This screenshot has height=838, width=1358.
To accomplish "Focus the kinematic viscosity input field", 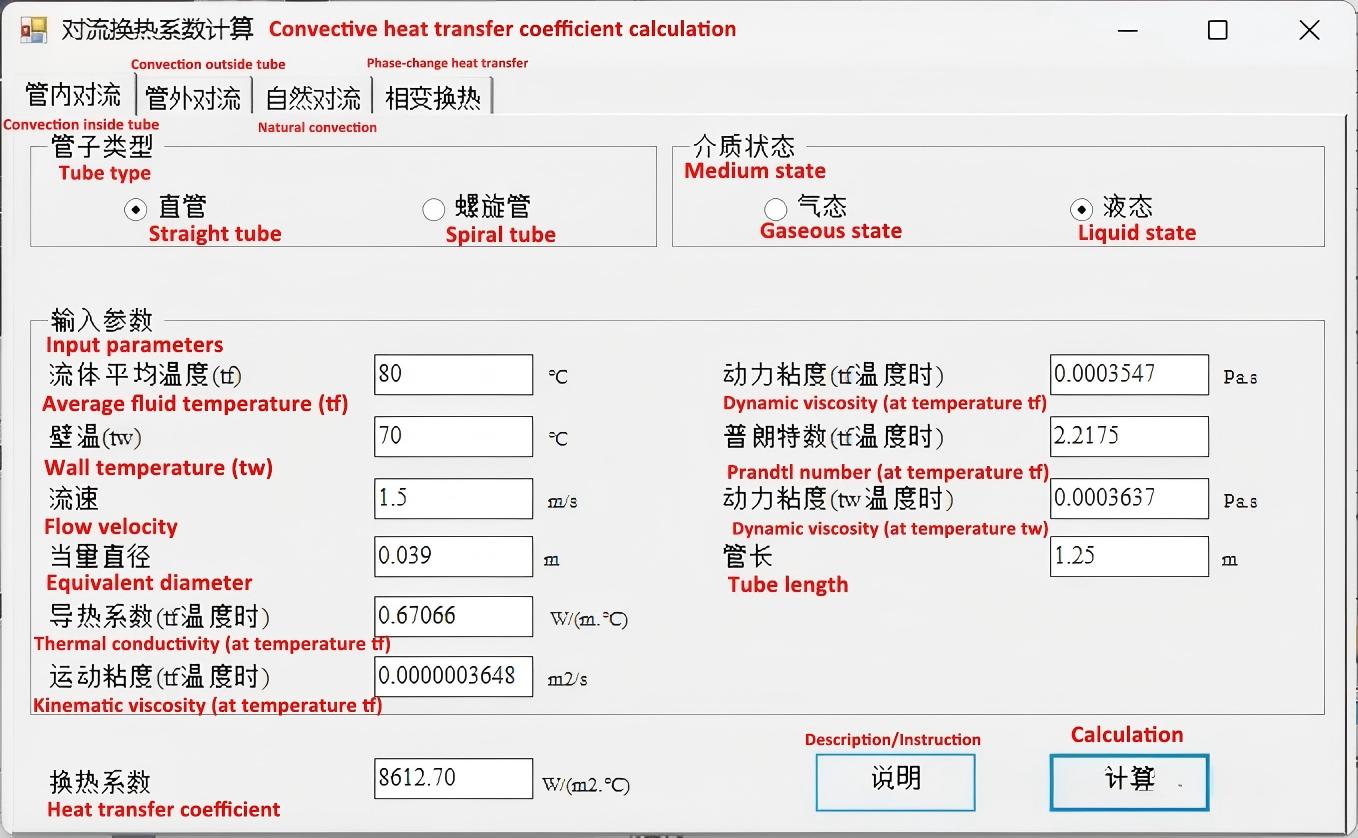I will tap(453, 677).
